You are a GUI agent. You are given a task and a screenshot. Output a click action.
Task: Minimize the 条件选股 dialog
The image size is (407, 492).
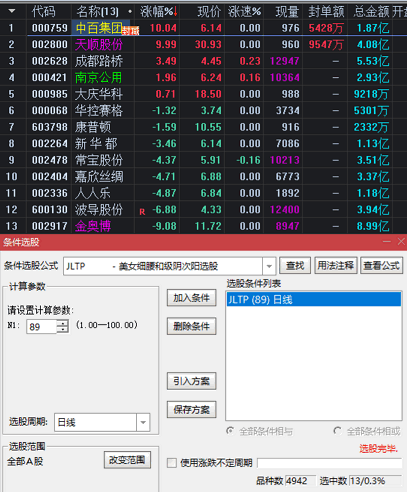[x=387, y=242]
